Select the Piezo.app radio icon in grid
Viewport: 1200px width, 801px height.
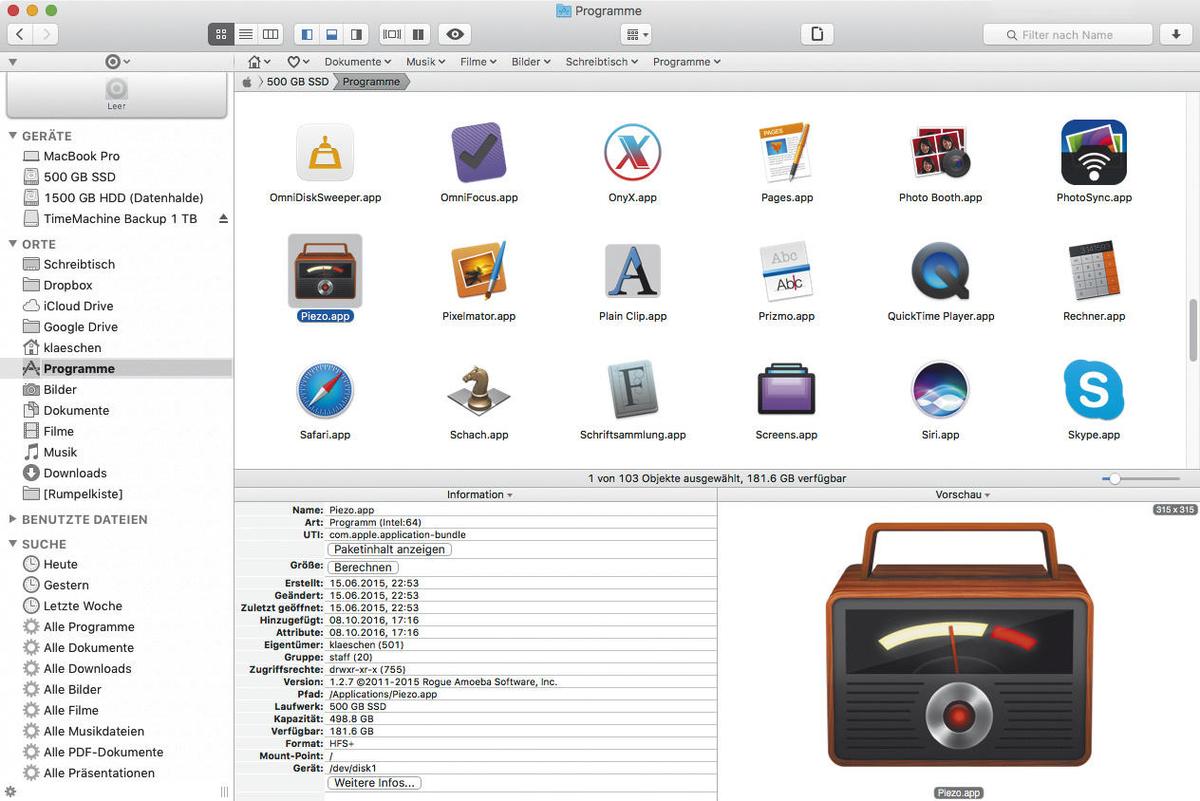[325, 271]
